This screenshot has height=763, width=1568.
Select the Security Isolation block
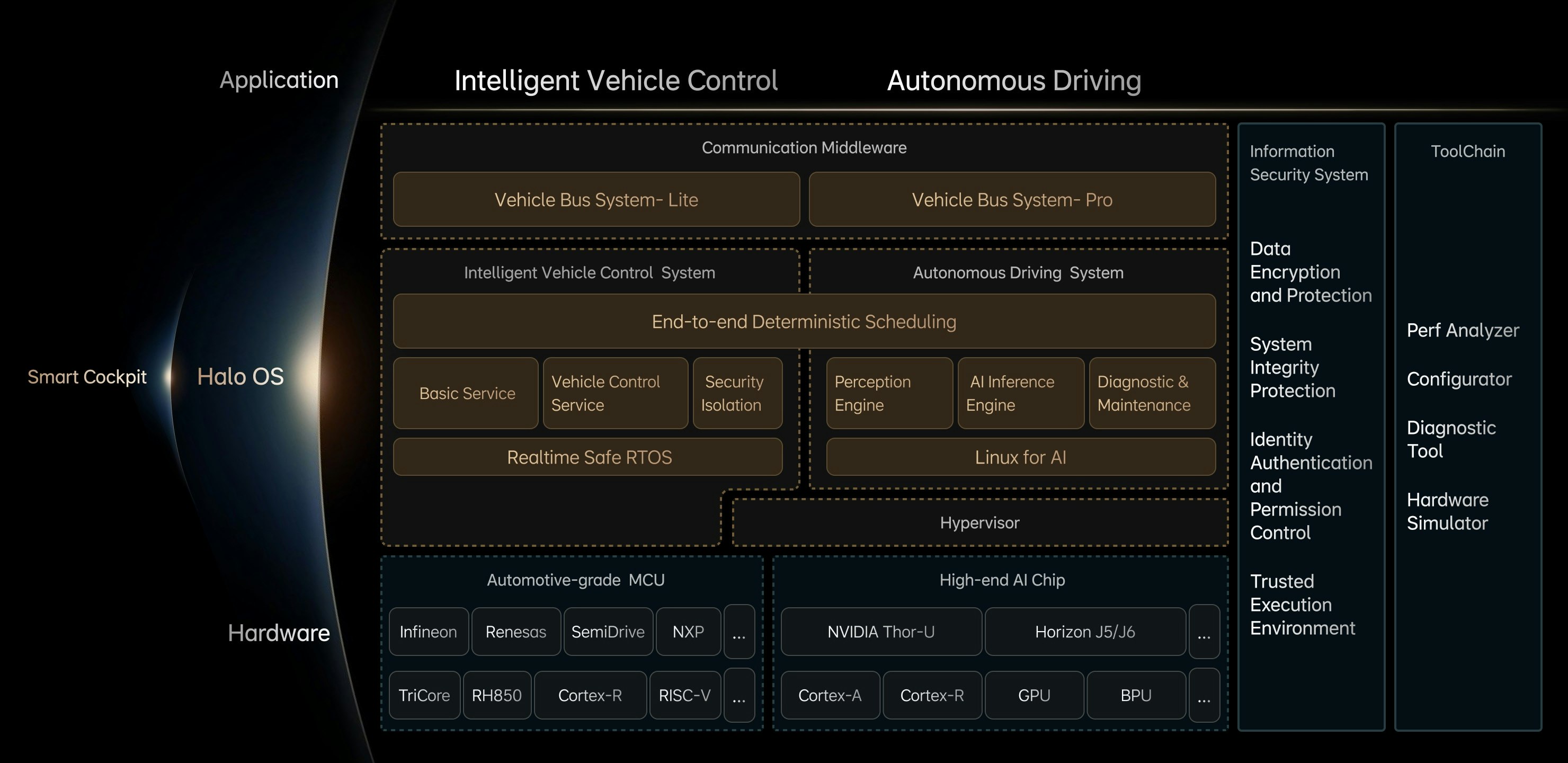(737, 393)
